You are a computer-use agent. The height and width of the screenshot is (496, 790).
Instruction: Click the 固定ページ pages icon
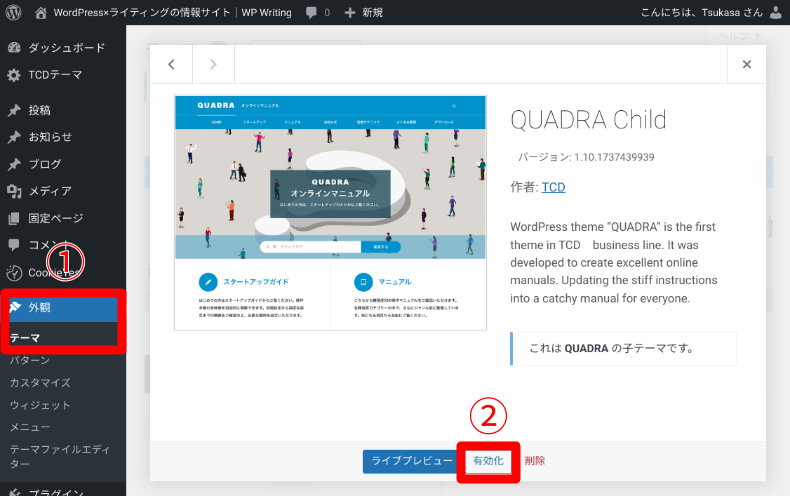[14, 218]
